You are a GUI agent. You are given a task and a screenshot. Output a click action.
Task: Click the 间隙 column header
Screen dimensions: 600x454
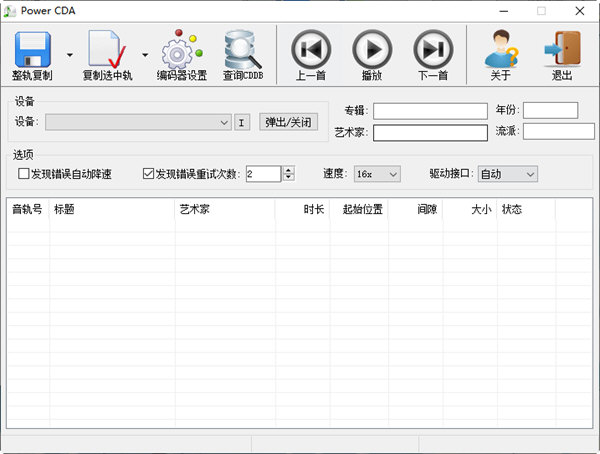[416, 209]
